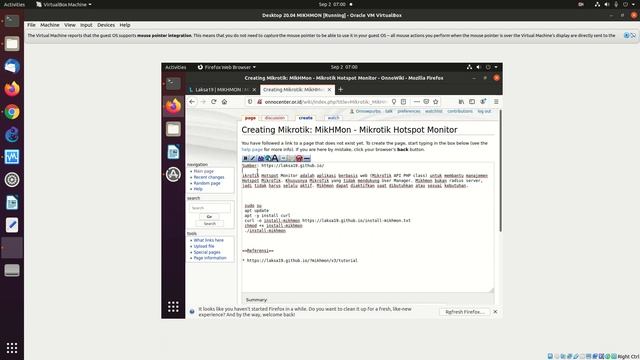The height and width of the screenshot is (360, 640).
Task: Select wiki 'discussion' tab
Action: (x=275, y=118)
